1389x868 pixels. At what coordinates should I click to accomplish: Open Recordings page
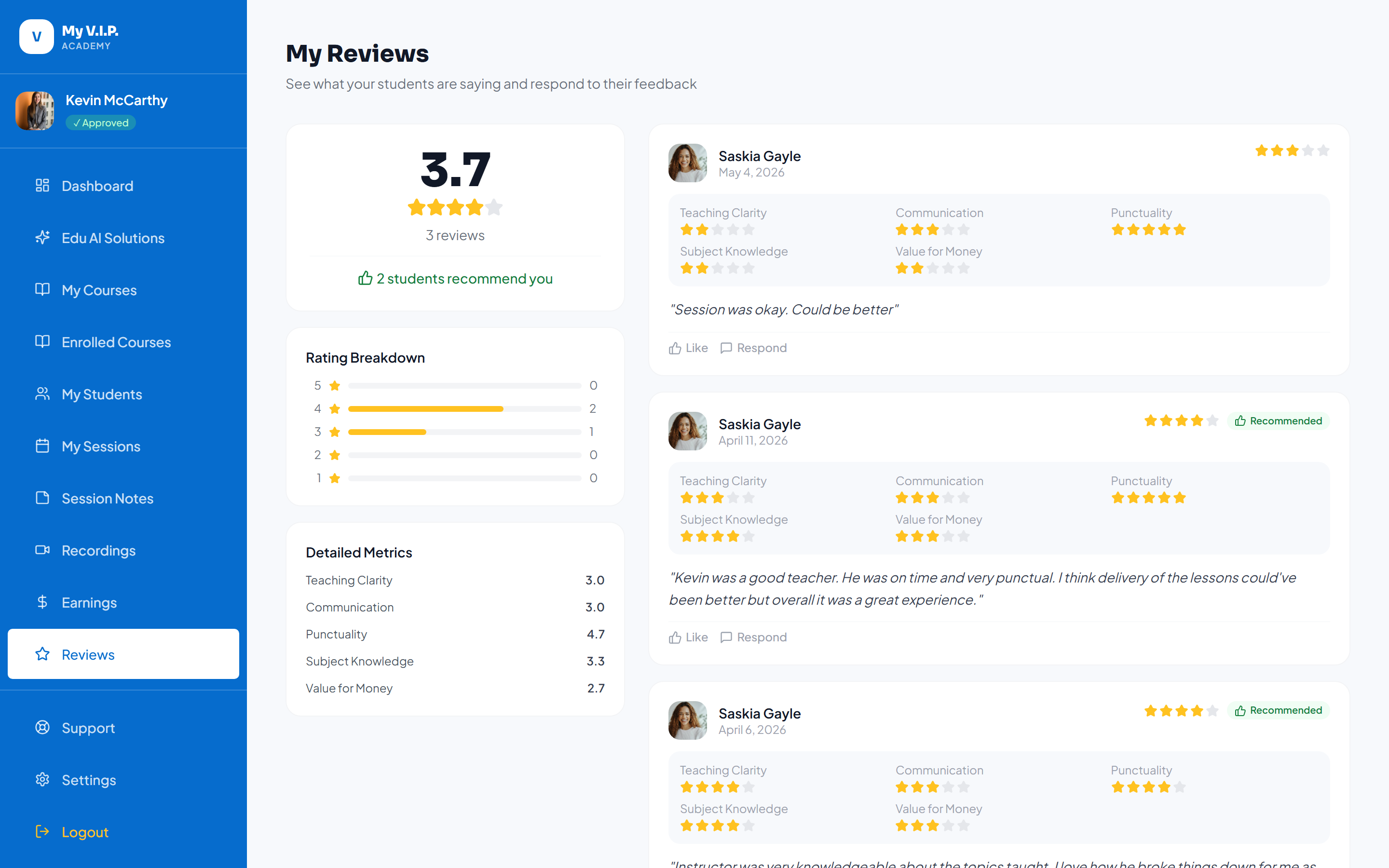(x=123, y=551)
